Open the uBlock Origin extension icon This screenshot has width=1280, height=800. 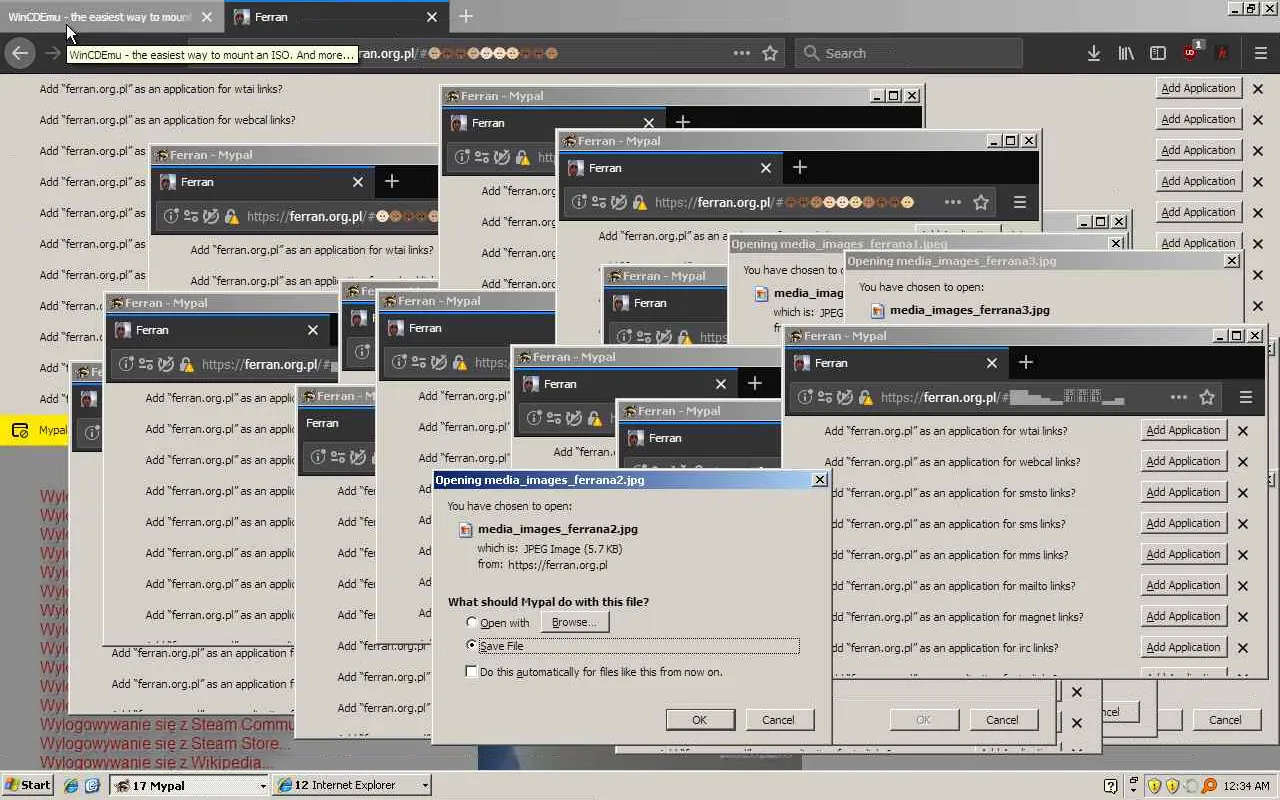[x=1191, y=53]
